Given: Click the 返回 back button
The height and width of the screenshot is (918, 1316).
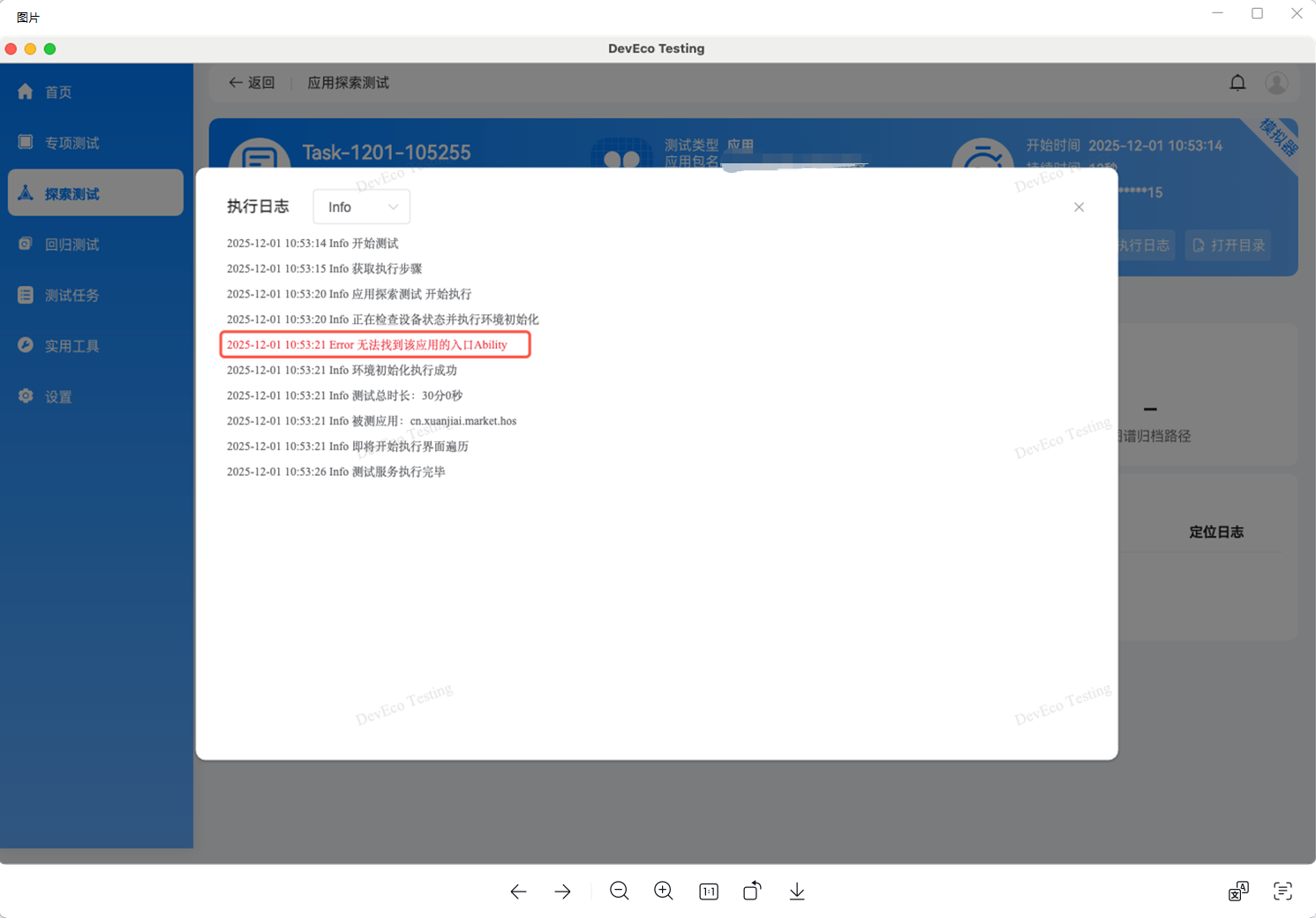Looking at the screenshot, I should click(252, 83).
